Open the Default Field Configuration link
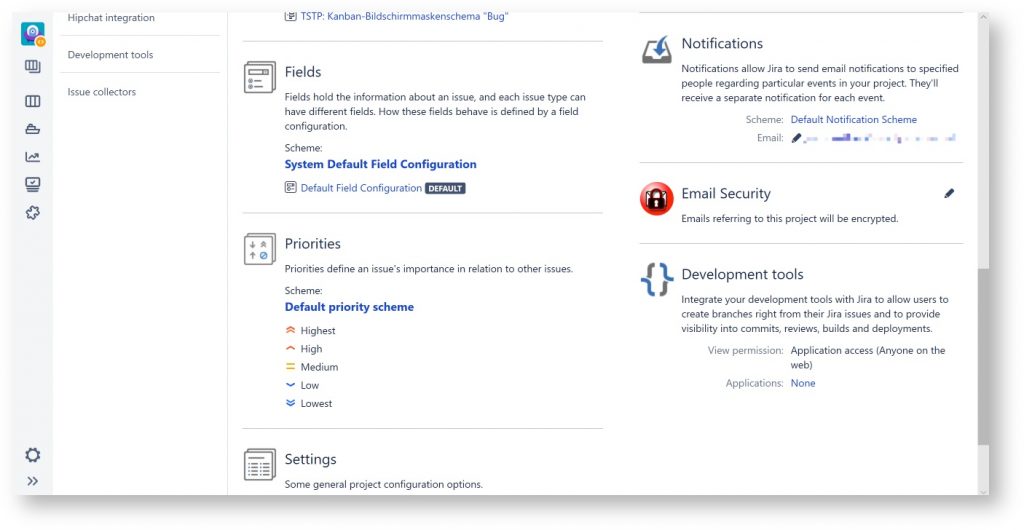1024x530 pixels. pos(361,188)
